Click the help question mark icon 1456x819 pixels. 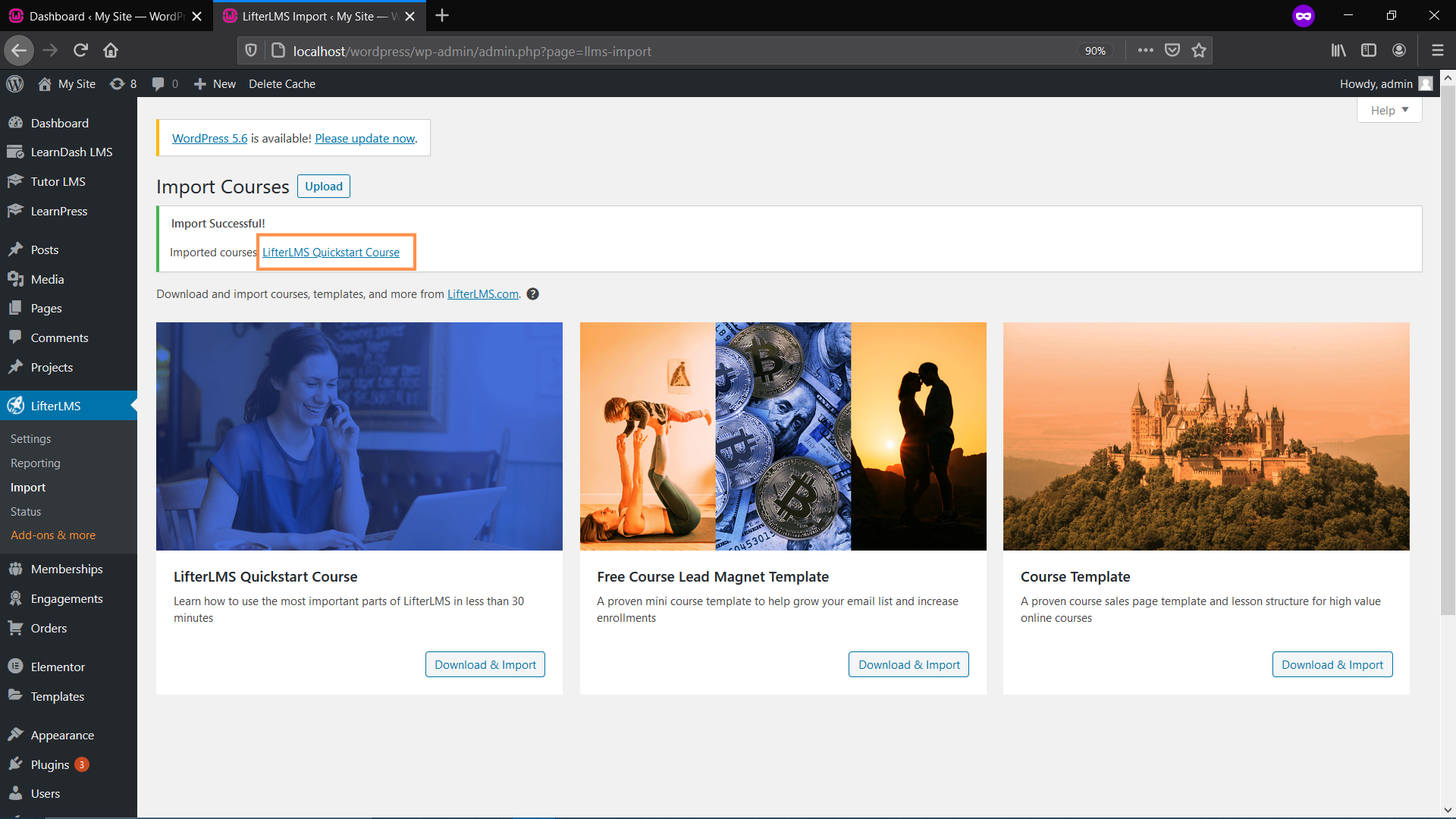[533, 294]
